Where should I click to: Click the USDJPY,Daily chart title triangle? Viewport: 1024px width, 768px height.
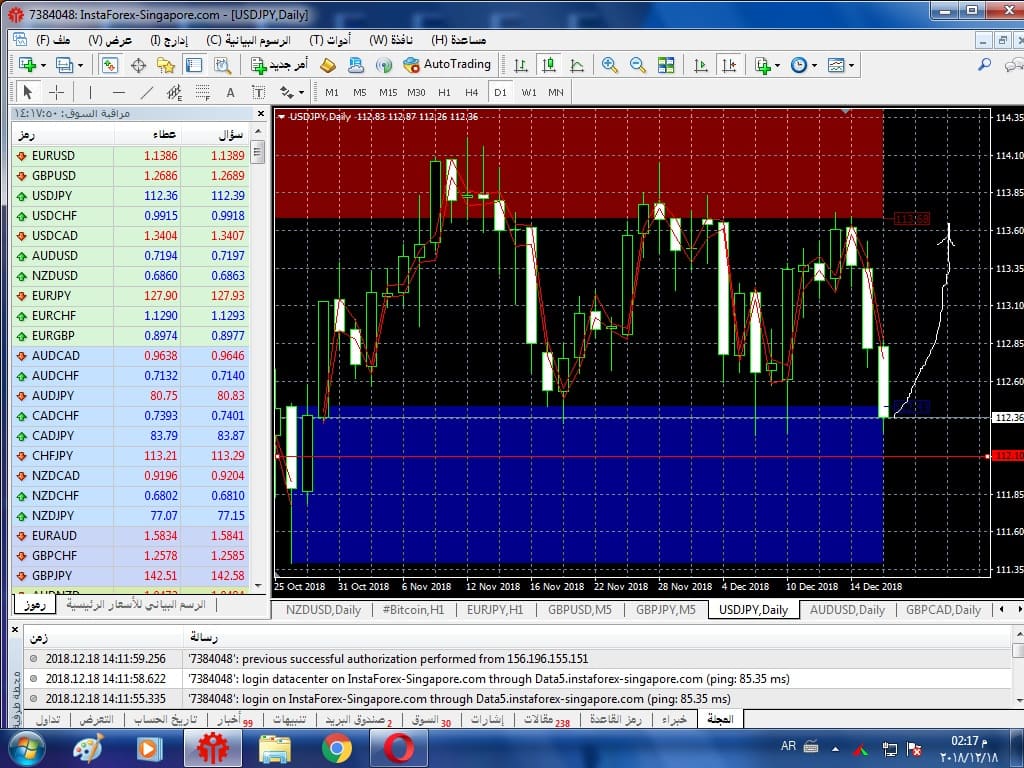[281, 117]
